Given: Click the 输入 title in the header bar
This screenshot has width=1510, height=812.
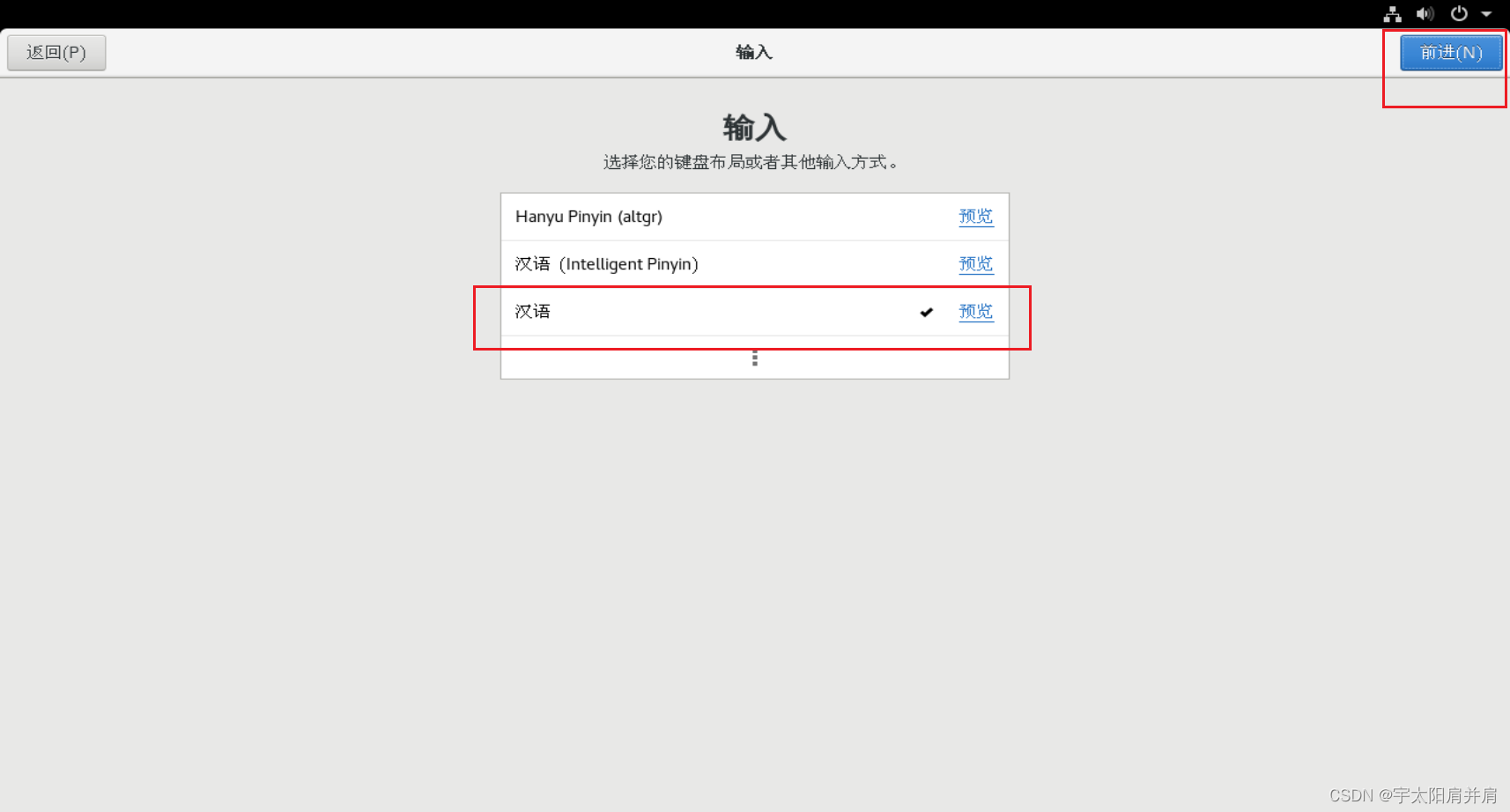Looking at the screenshot, I should [754, 53].
